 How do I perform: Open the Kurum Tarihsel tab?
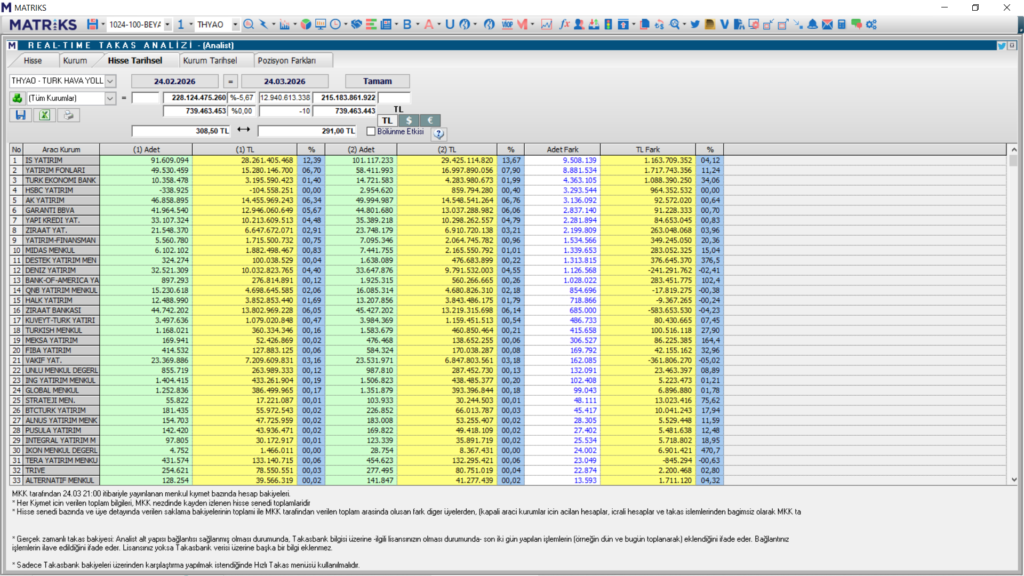[x=210, y=60]
